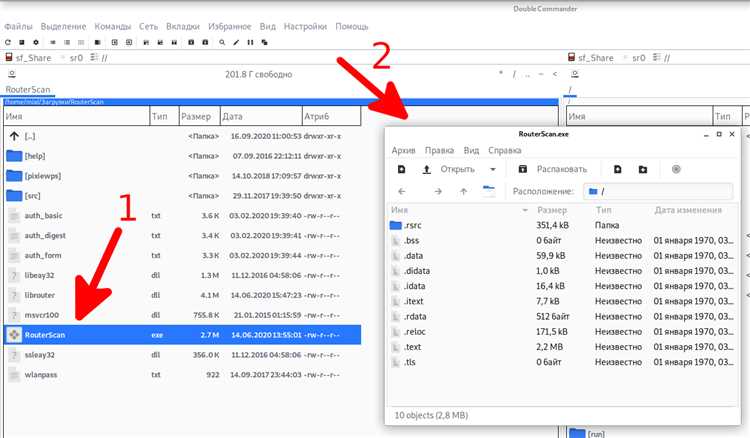The height and width of the screenshot is (438, 750).
Task: Open the Избранное menu
Action: tap(230, 26)
